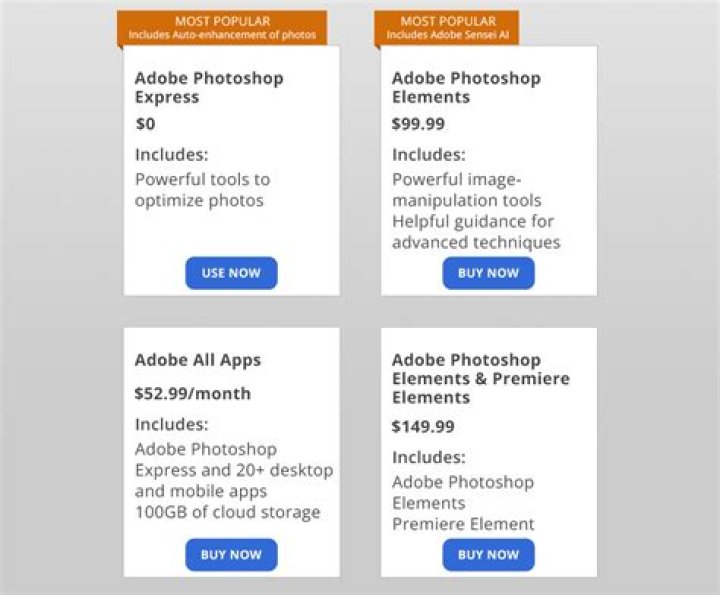Viewport: 720px width, 595px height.
Task: Click the $52.99/month price
Action: pyautogui.click(x=193, y=394)
